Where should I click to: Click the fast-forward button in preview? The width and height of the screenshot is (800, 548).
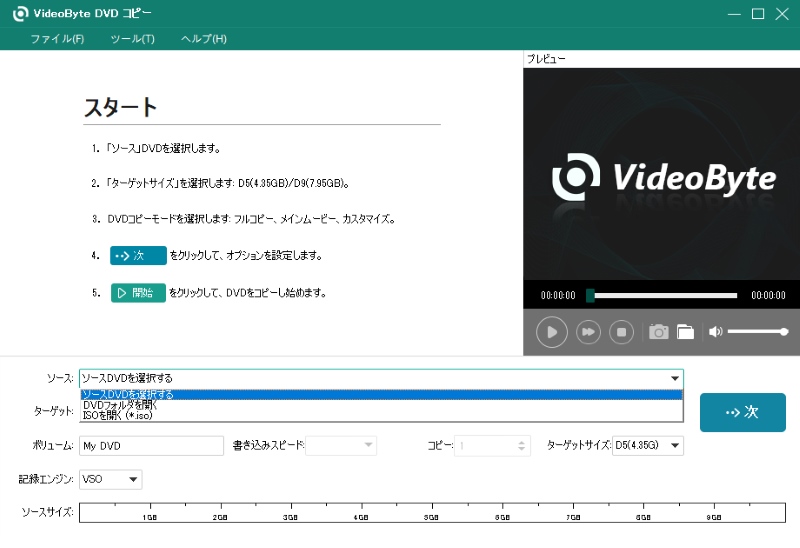588,332
